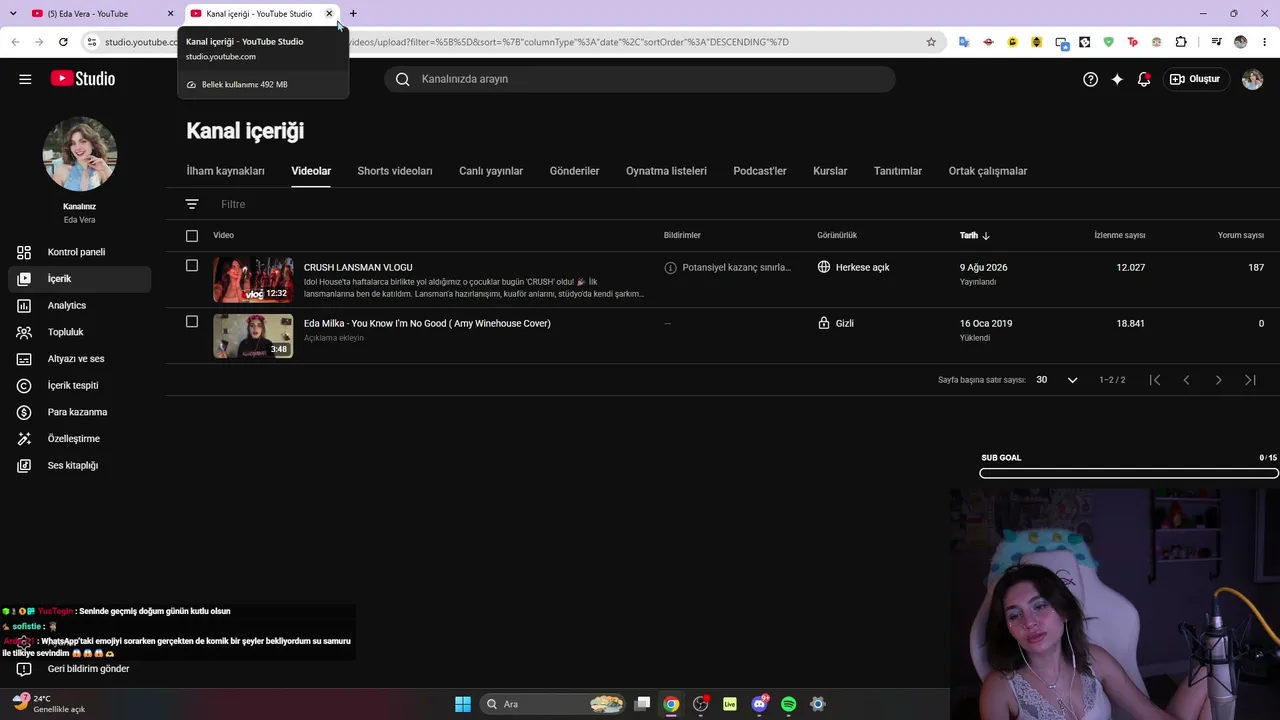Click the Windows taskbar Ara search box
Screen dimensions: 1280x720
point(553,704)
